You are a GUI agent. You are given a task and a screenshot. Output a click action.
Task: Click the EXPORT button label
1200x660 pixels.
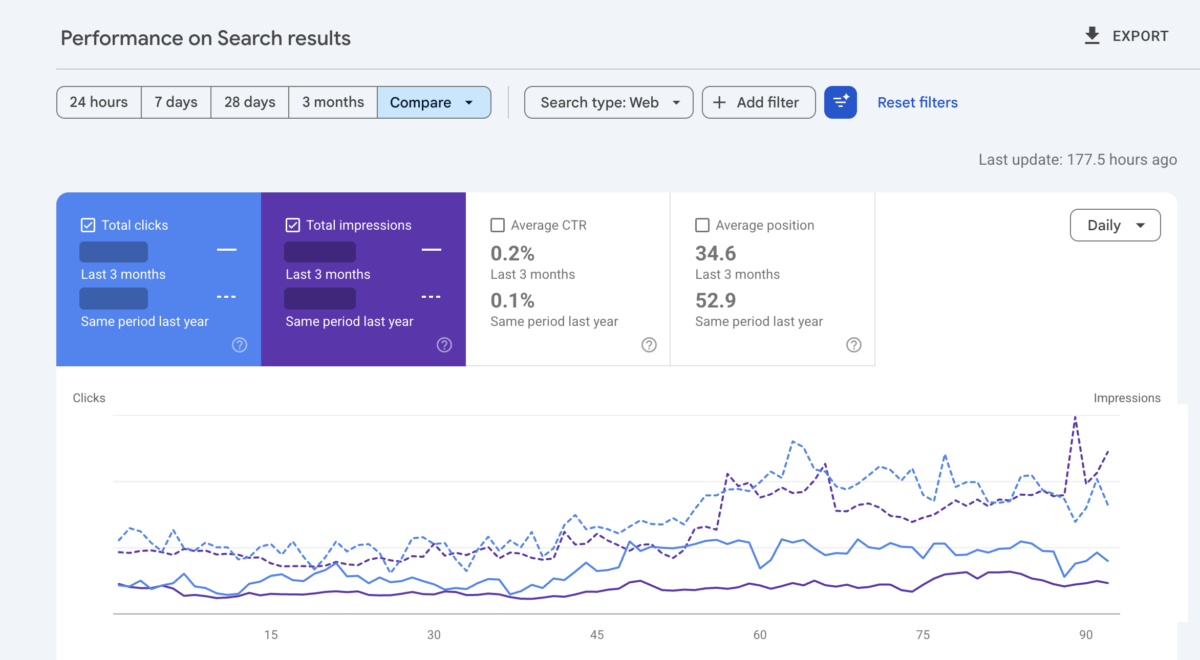pos(1140,36)
